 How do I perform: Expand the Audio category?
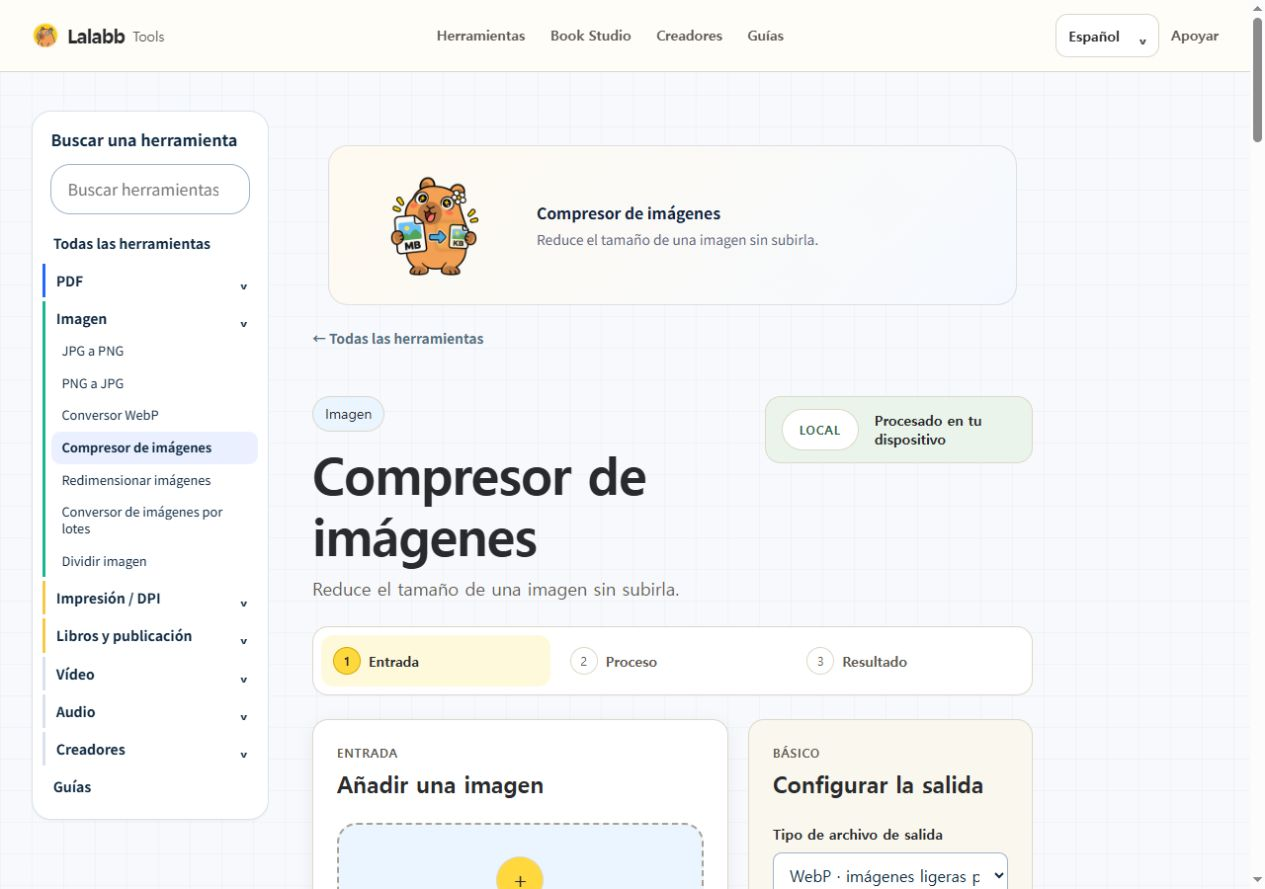point(150,712)
